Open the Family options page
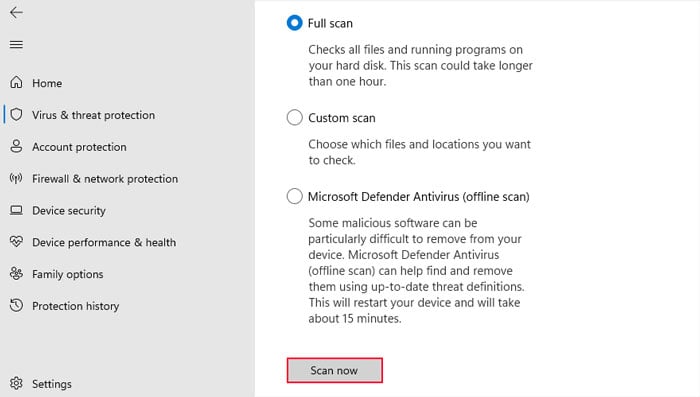The height and width of the screenshot is (397, 700). coord(67,274)
